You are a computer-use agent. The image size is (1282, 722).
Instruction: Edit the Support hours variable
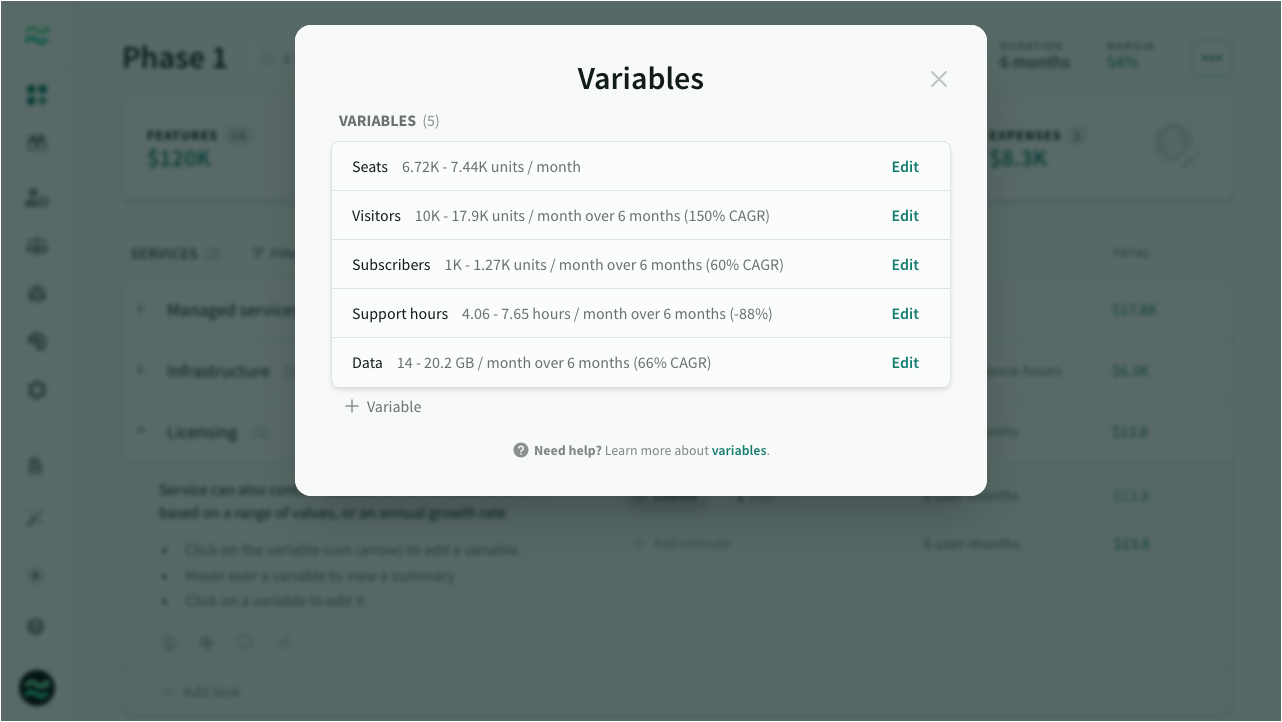coord(905,314)
